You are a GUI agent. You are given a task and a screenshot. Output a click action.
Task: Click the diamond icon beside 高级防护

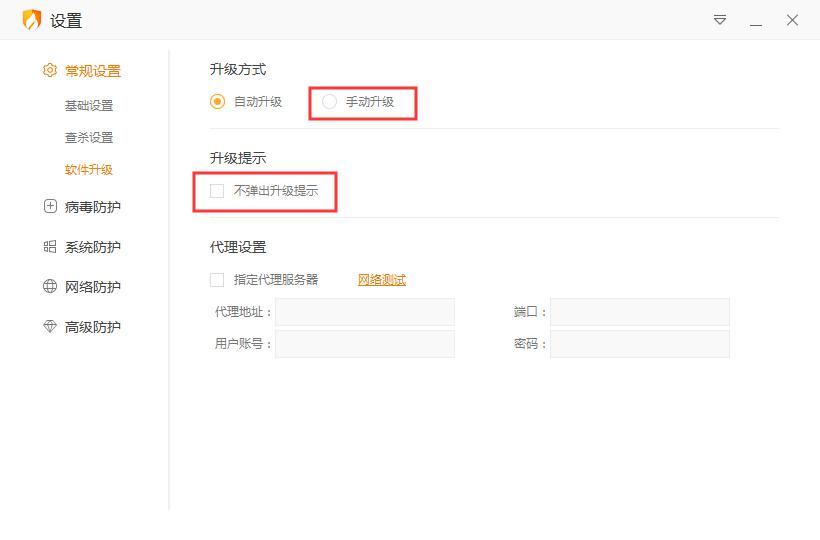point(50,327)
